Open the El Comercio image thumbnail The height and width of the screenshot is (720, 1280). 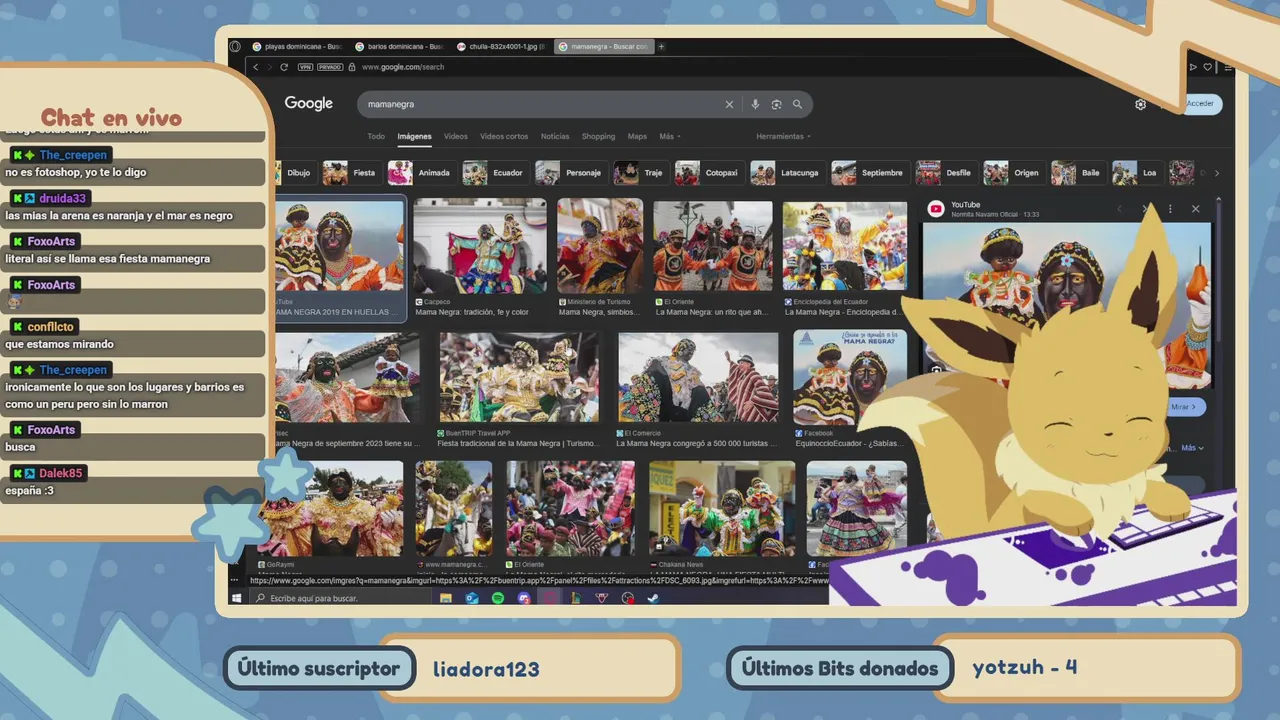tap(698, 377)
